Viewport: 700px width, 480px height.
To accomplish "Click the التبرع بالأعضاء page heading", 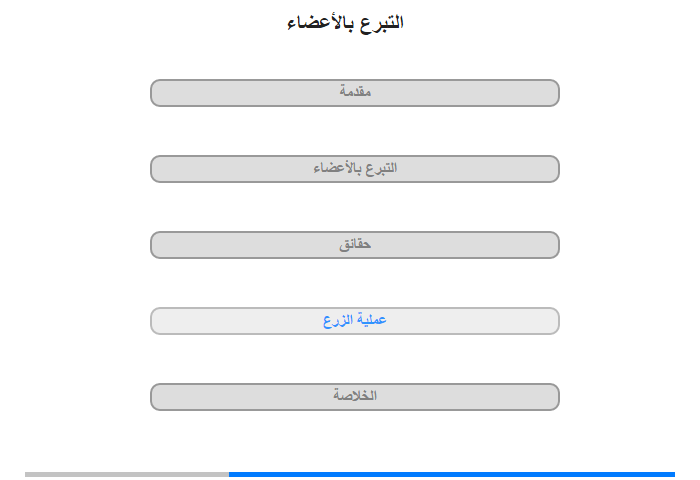I will 345,22.
